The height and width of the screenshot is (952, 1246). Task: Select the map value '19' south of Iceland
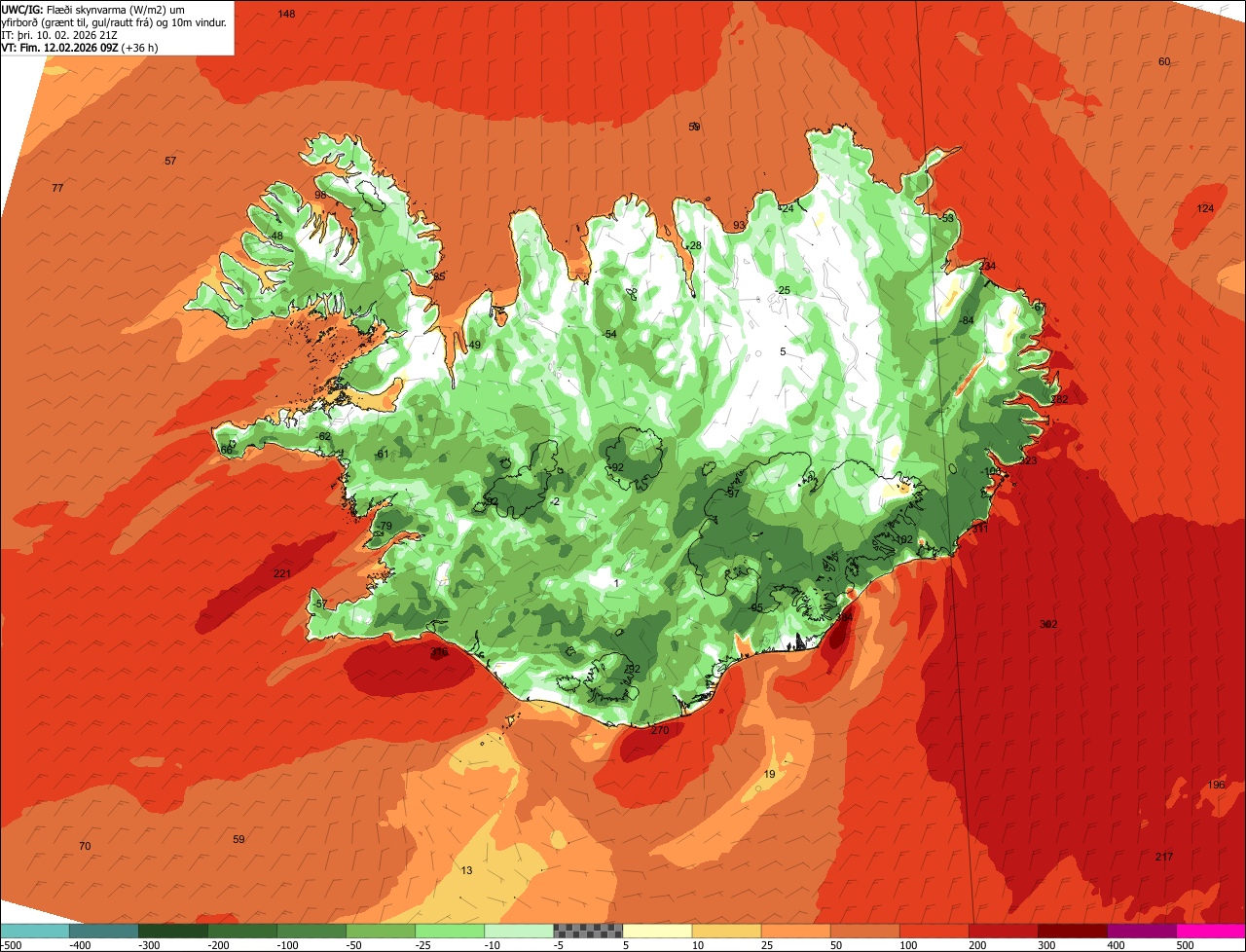tap(770, 775)
